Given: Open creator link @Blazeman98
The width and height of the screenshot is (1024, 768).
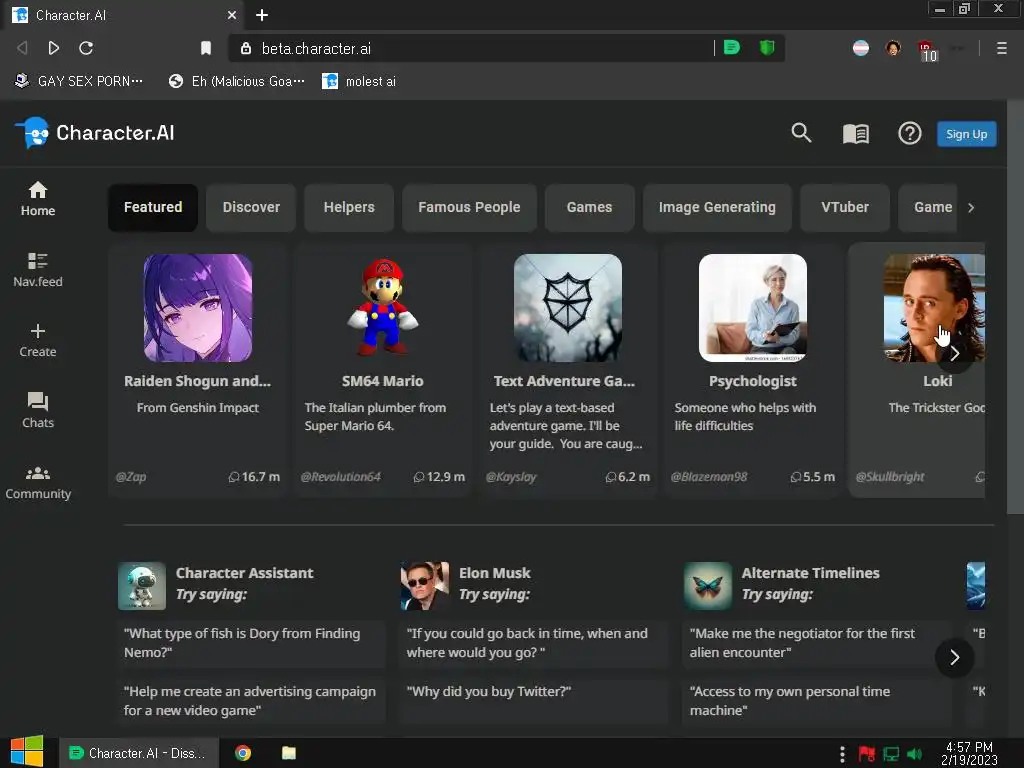Looking at the screenshot, I should pyautogui.click(x=709, y=477).
